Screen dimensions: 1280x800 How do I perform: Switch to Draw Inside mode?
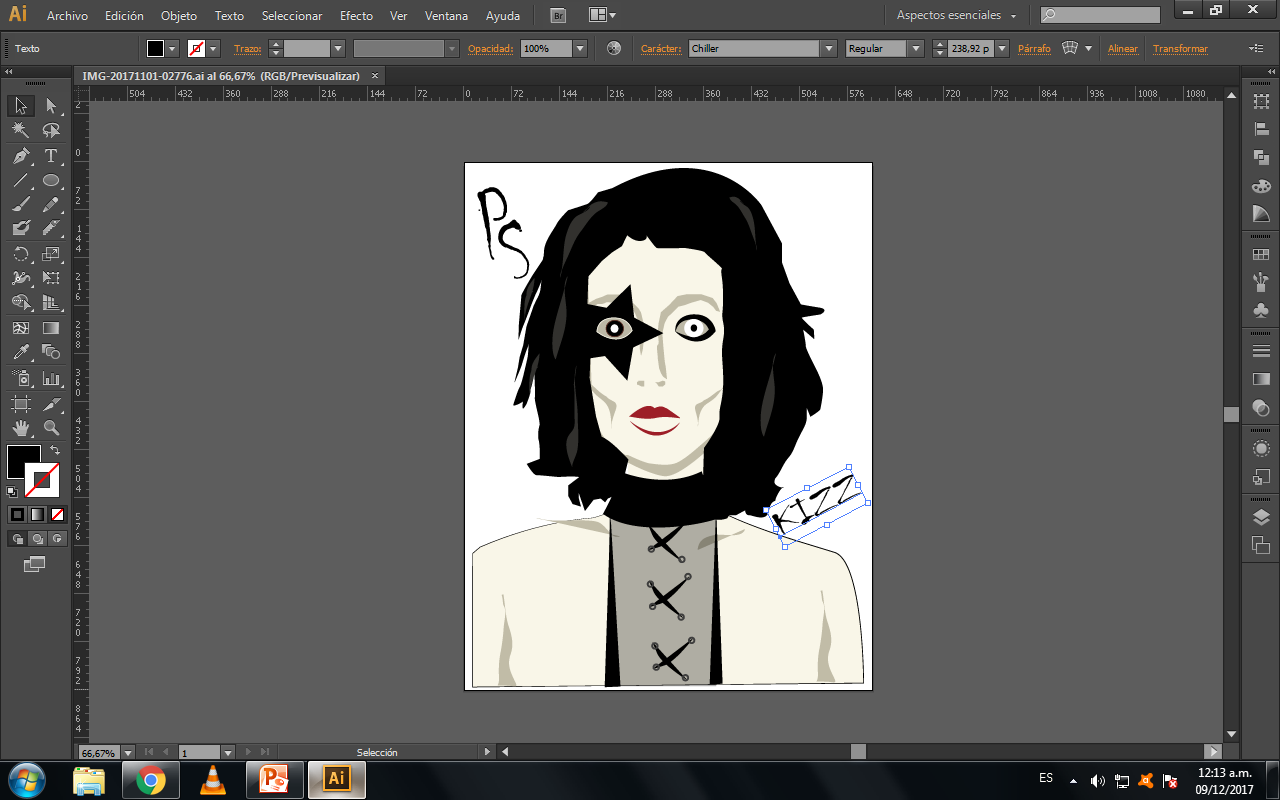(x=57, y=539)
